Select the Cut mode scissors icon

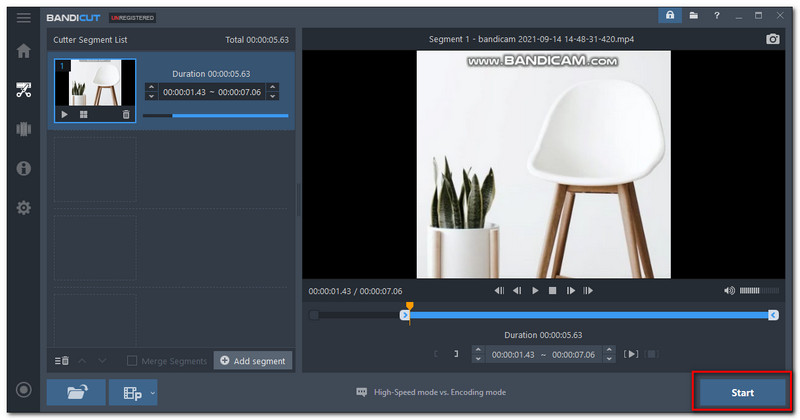[23, 90]
